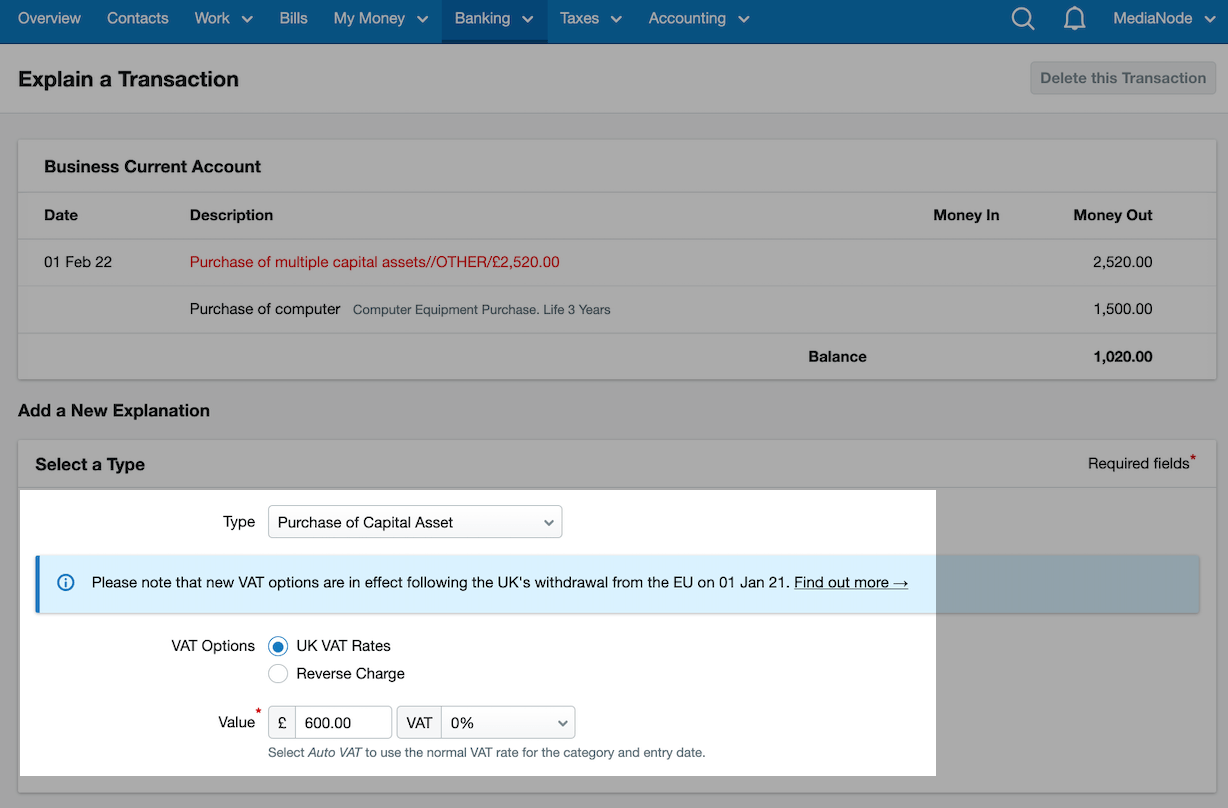Open the MediaNode account menu
The image size is (1228, 808).
(x=1155, y=18)
